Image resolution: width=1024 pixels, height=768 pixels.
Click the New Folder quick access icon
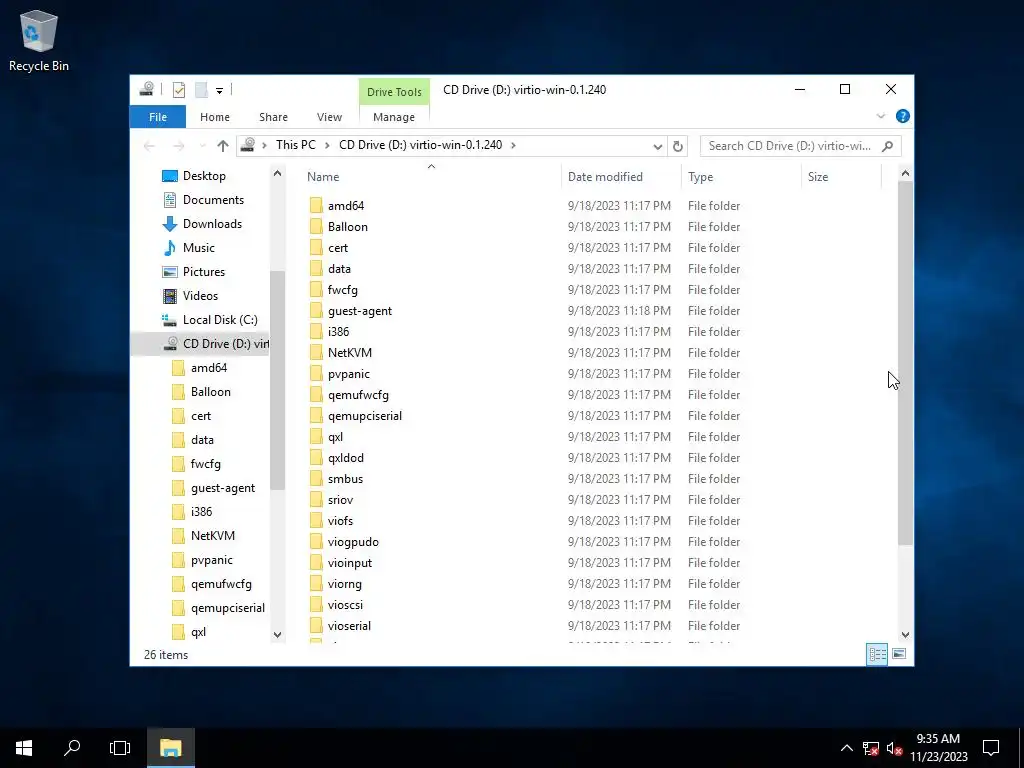(201, 90)
